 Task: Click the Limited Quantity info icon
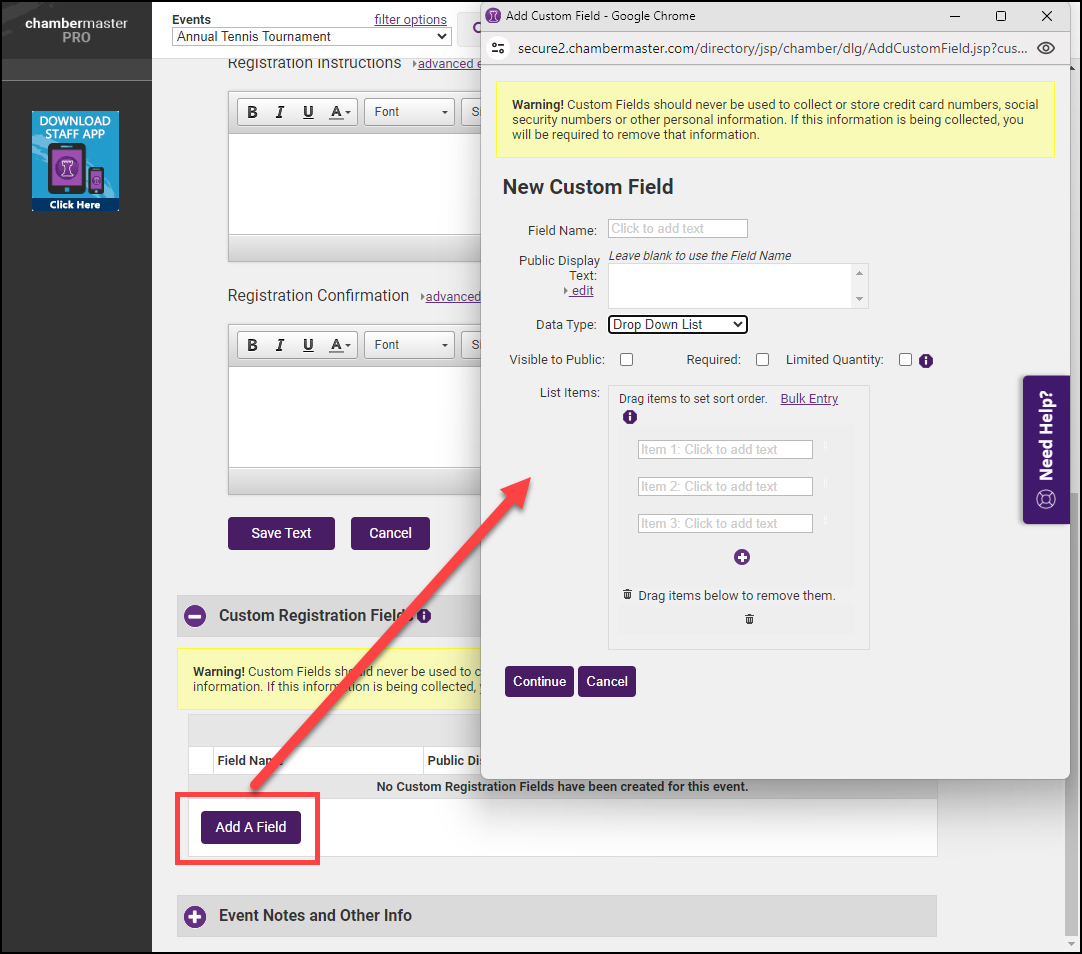pyautogui.click(x=926, y=361)
